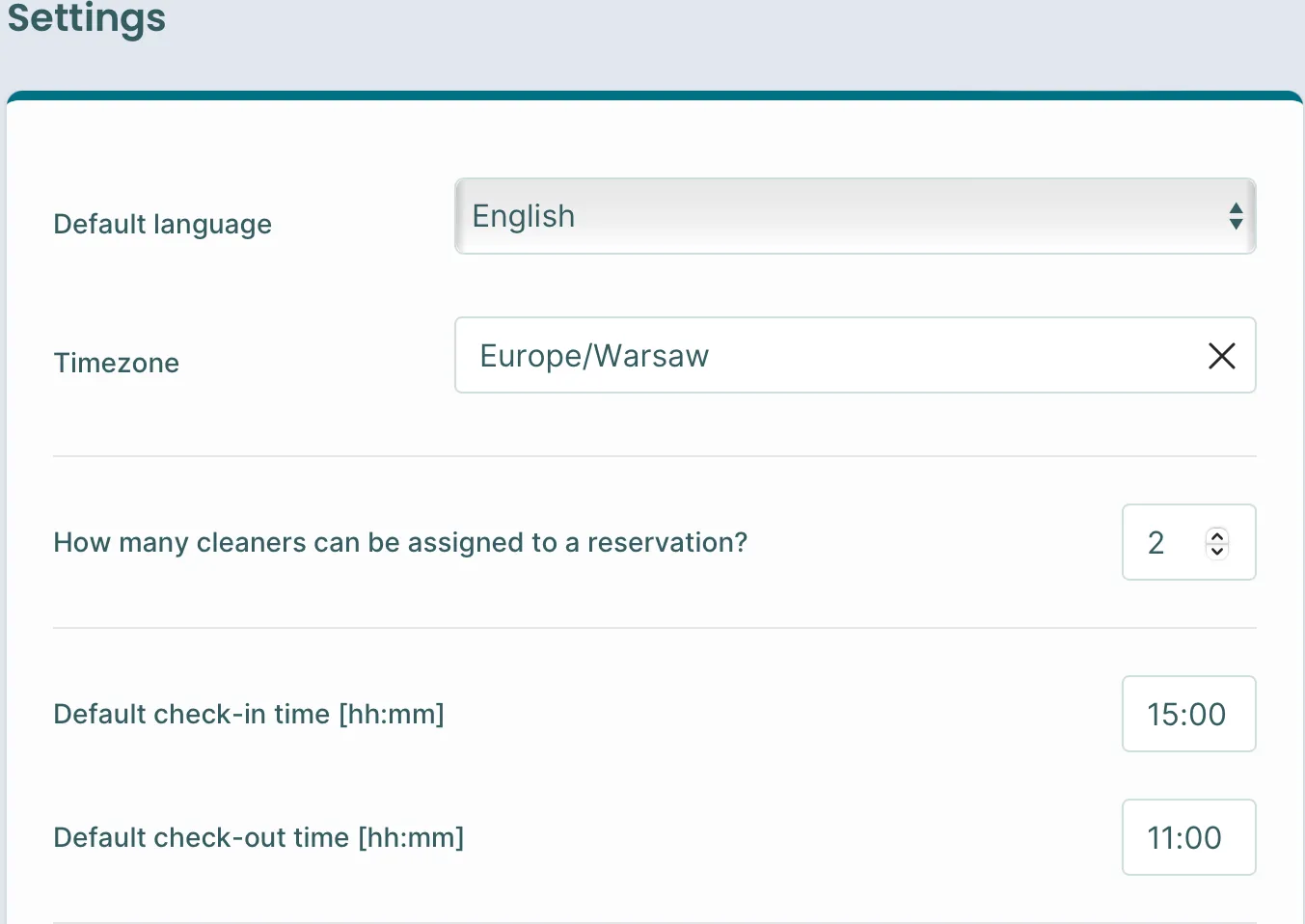
Task: Click the "Timezone" label
Action: click(117, 363)
